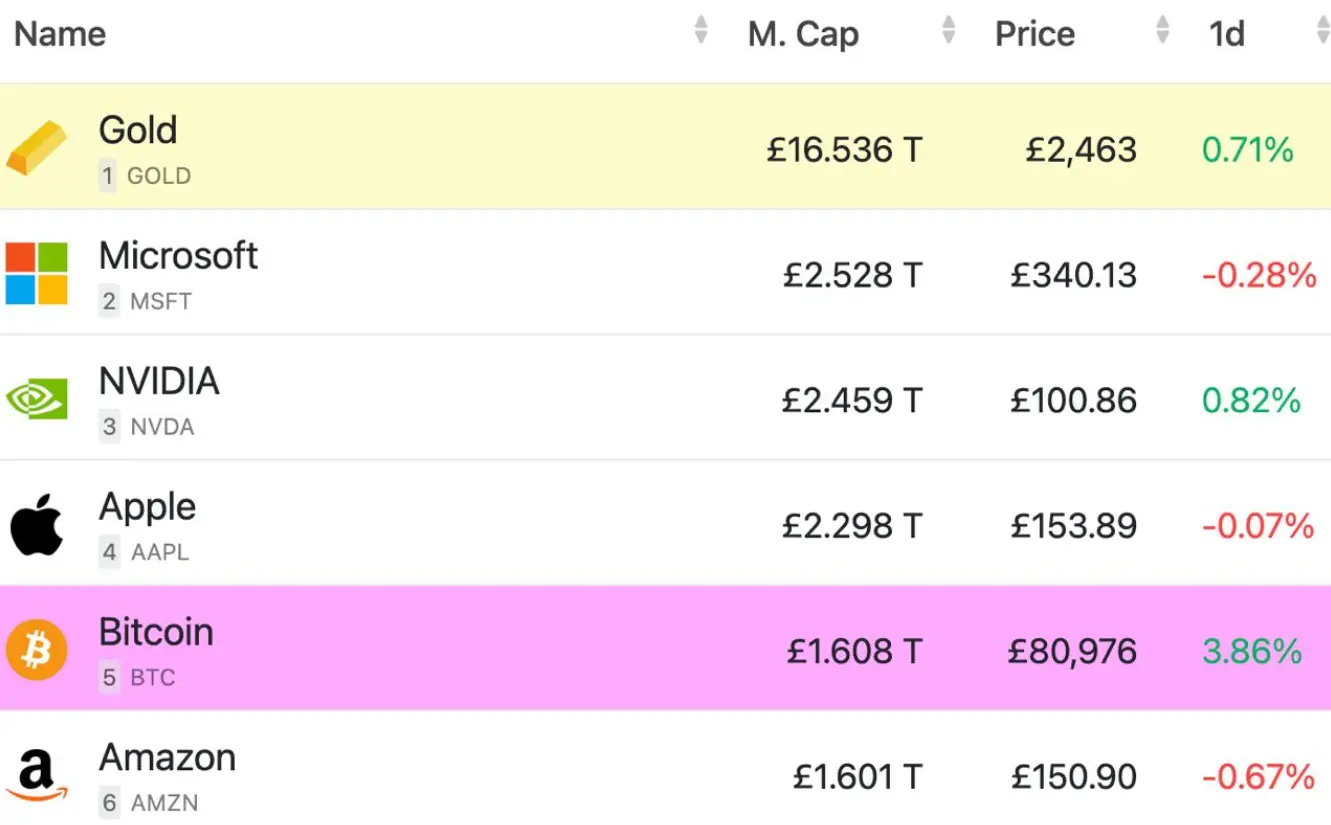This screenshot has width=1331, height=825.
Task: Select the Amazon name link
Action: pyautogui.click(x=167, y=758)
